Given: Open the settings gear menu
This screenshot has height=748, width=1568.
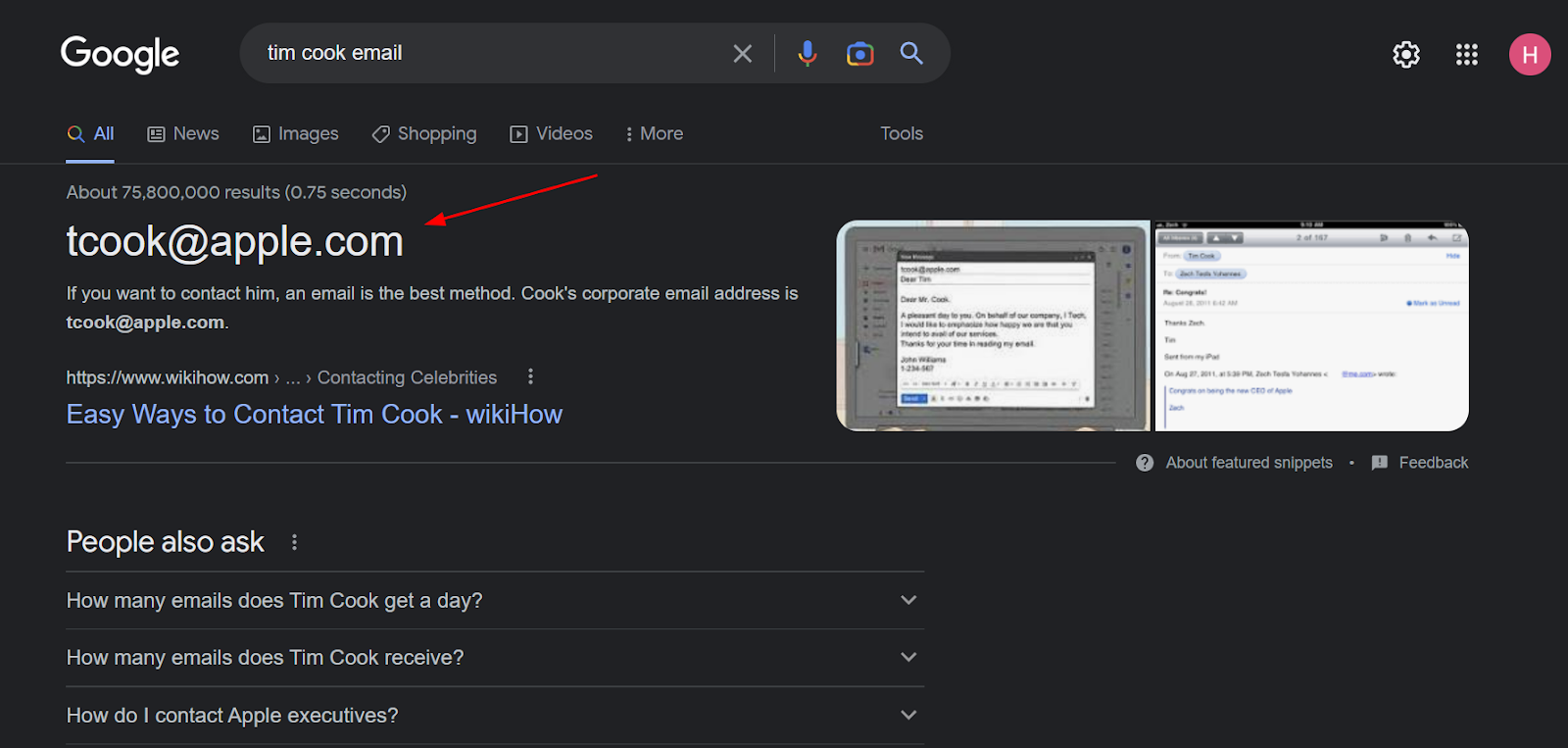Looking at the screenshot, I should click(x=1406, y=55).
